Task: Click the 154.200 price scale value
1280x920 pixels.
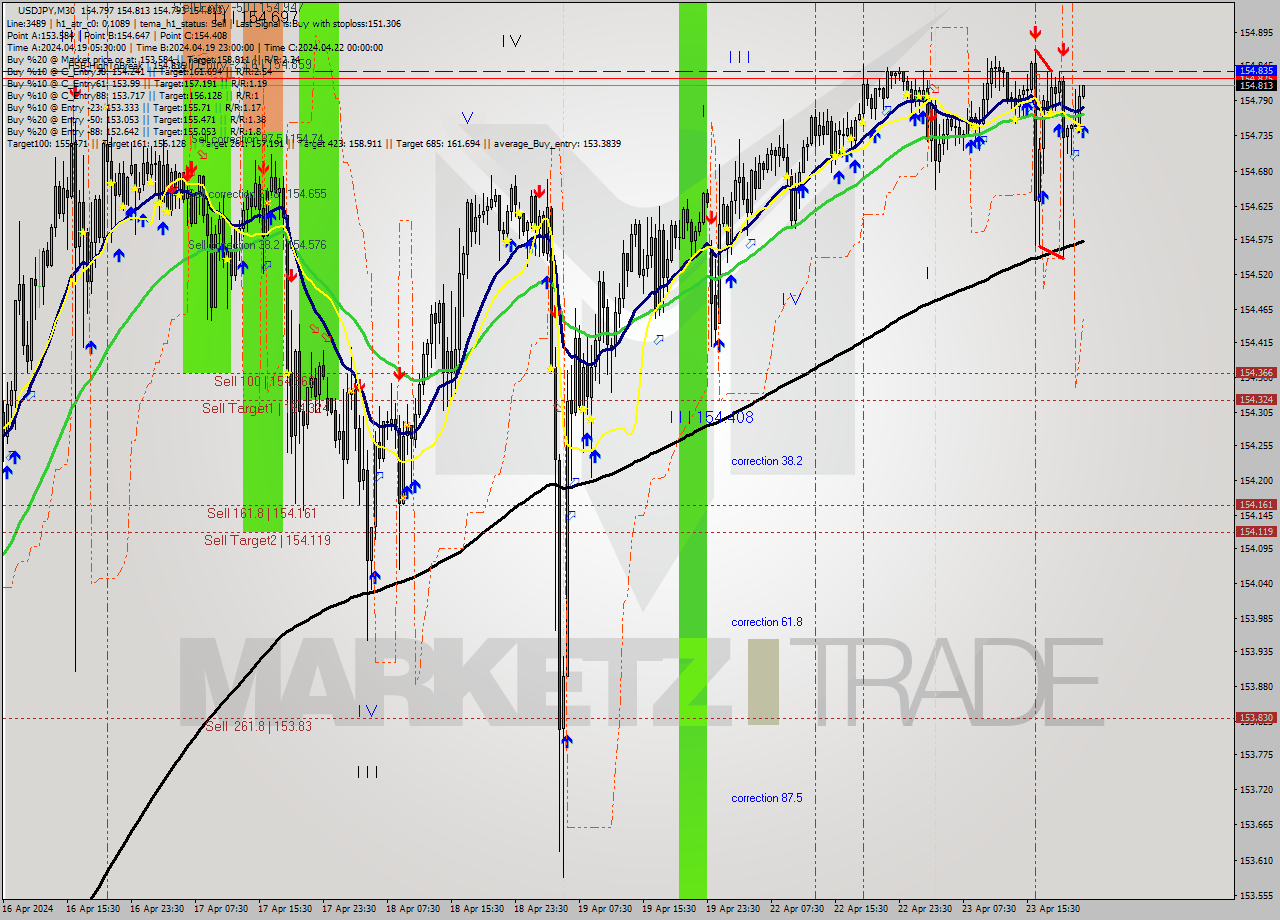Action: click(1256, 481)
